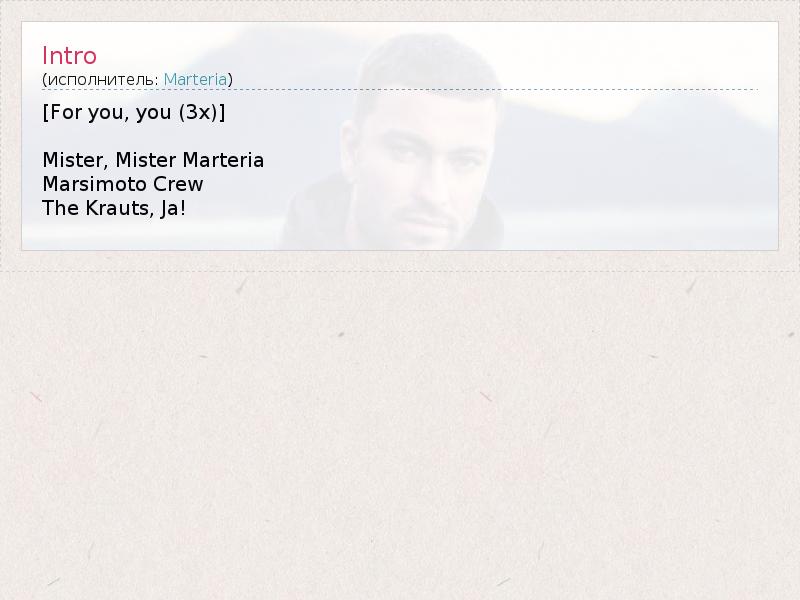Click the empty textured area below lyrics card
Viewport: 800px width, 600px height.
pos(400,434)
